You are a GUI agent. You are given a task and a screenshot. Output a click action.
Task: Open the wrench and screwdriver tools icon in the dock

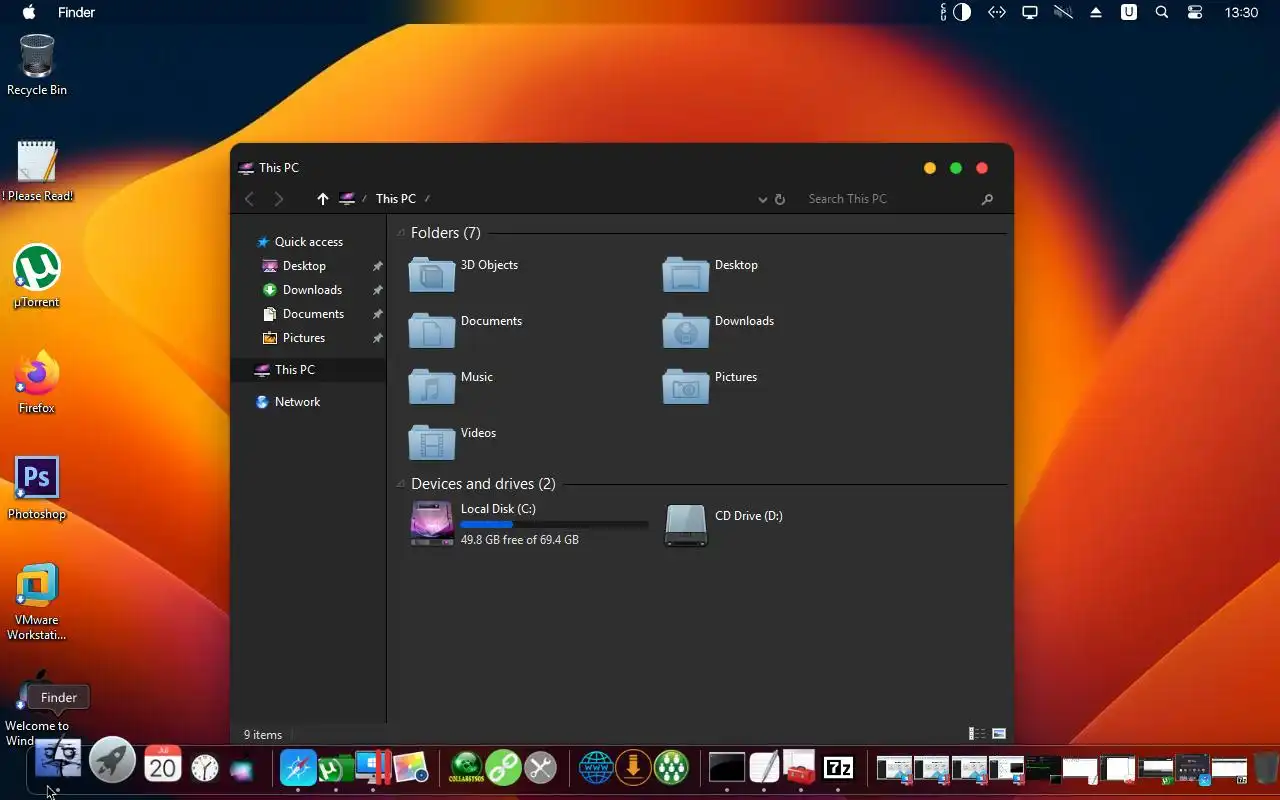[x=541, y=768]
